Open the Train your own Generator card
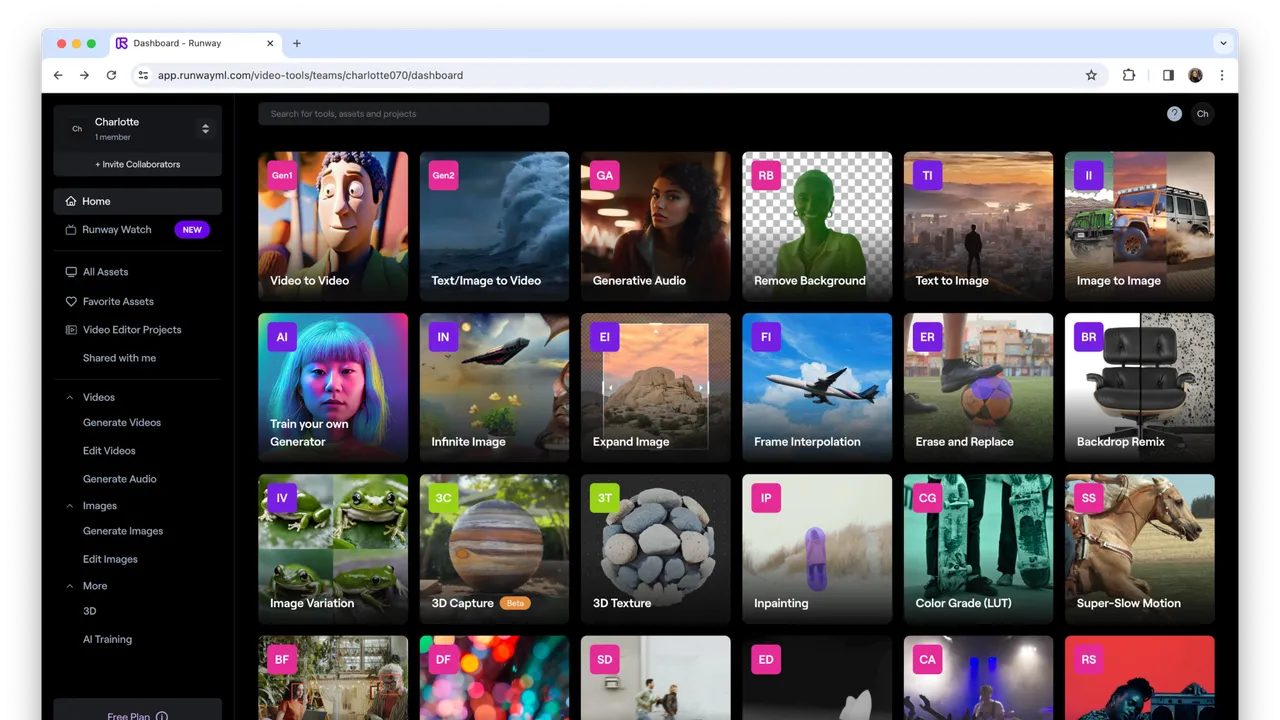This screenshot has width=1280, height=720. 333,388
